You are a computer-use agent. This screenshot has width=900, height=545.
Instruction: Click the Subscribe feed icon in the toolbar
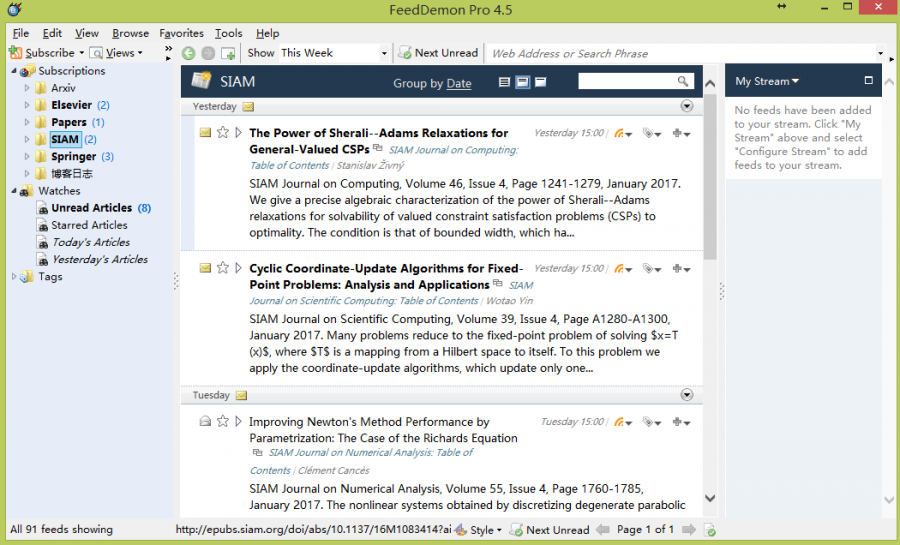pyautogui.click(x=15, y=53)
